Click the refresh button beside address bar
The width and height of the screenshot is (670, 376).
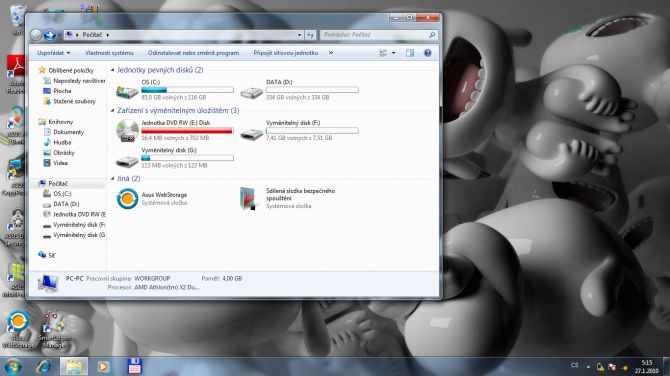click(x=311, y=35)
